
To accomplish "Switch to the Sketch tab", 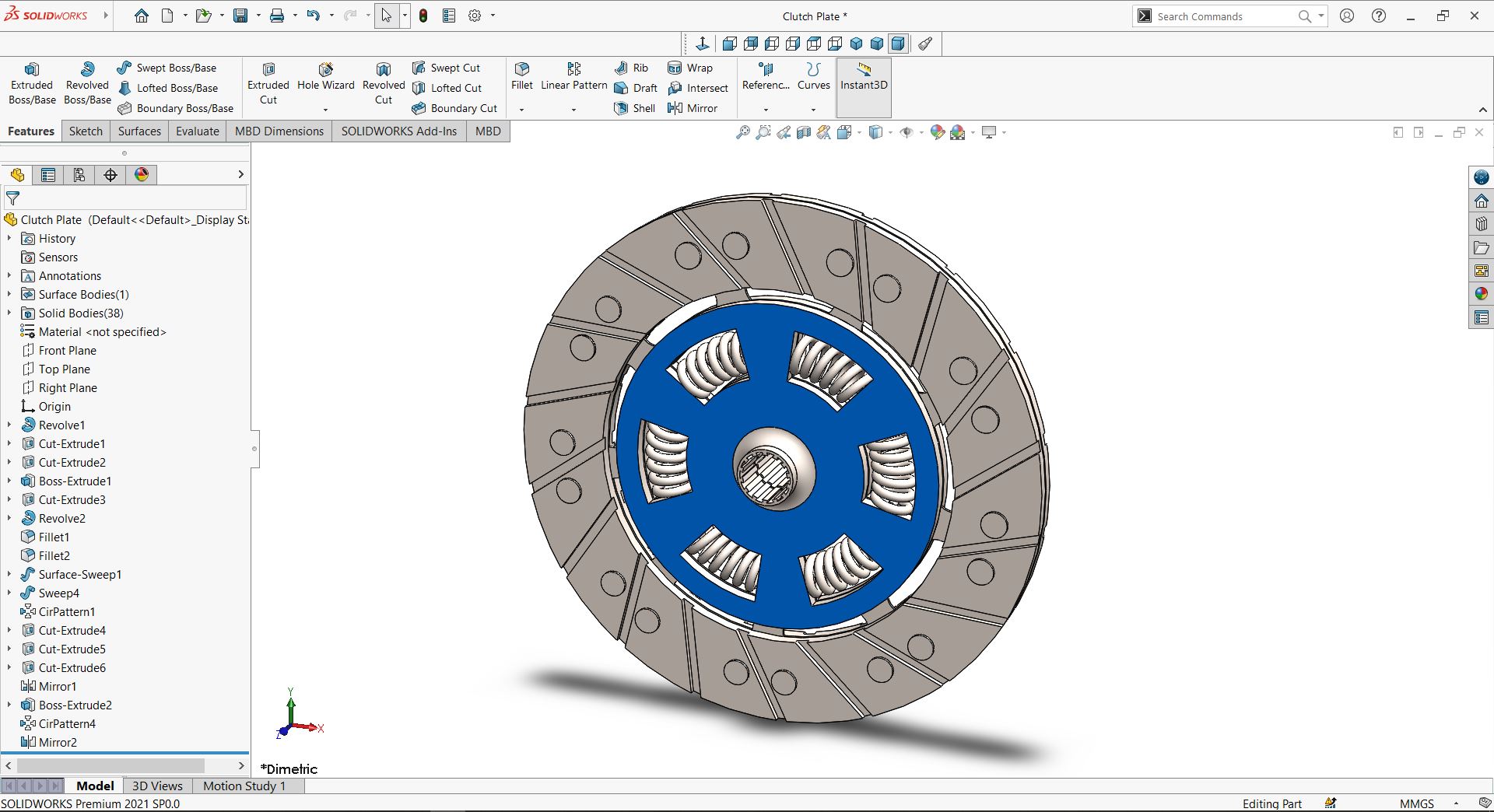I will click(86, 131).
